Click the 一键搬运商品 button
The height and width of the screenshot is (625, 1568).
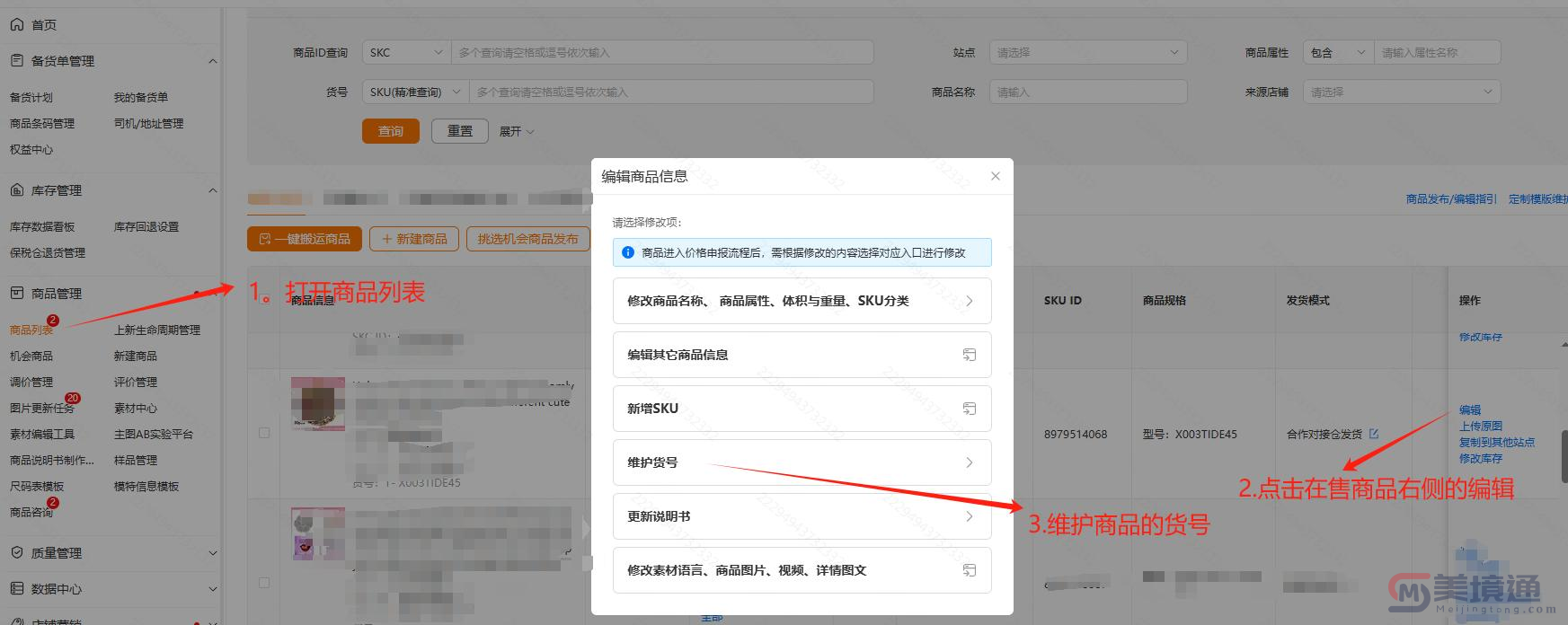point(305,239)
